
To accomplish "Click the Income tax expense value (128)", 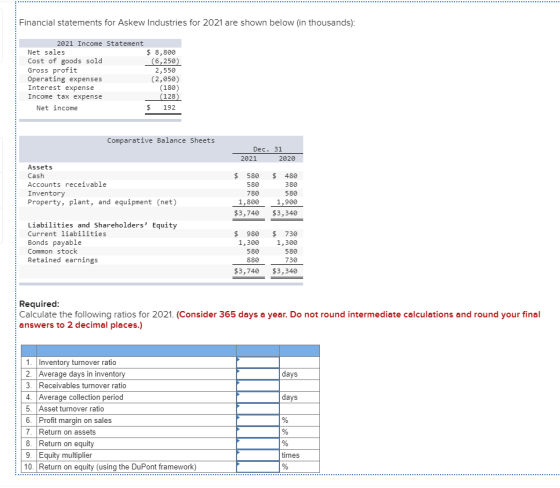I will (x=169, y=96).
